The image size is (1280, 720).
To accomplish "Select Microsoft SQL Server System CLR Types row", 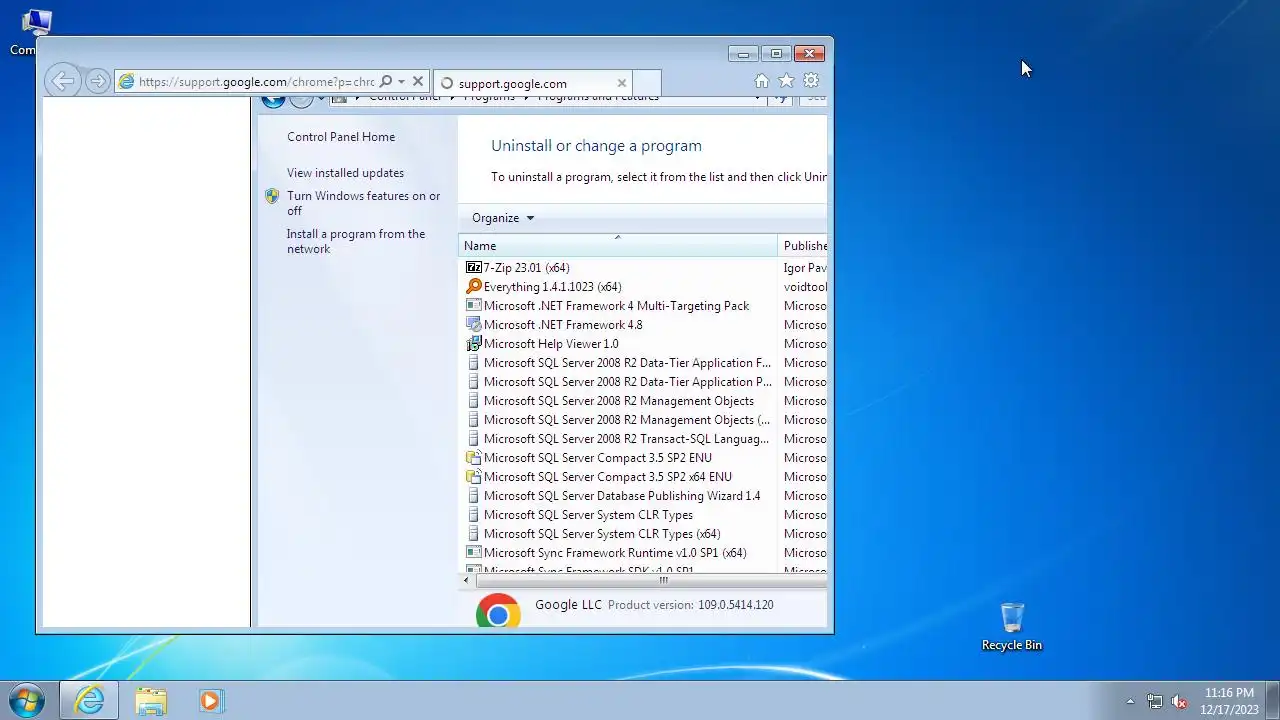I will (643, 515).
